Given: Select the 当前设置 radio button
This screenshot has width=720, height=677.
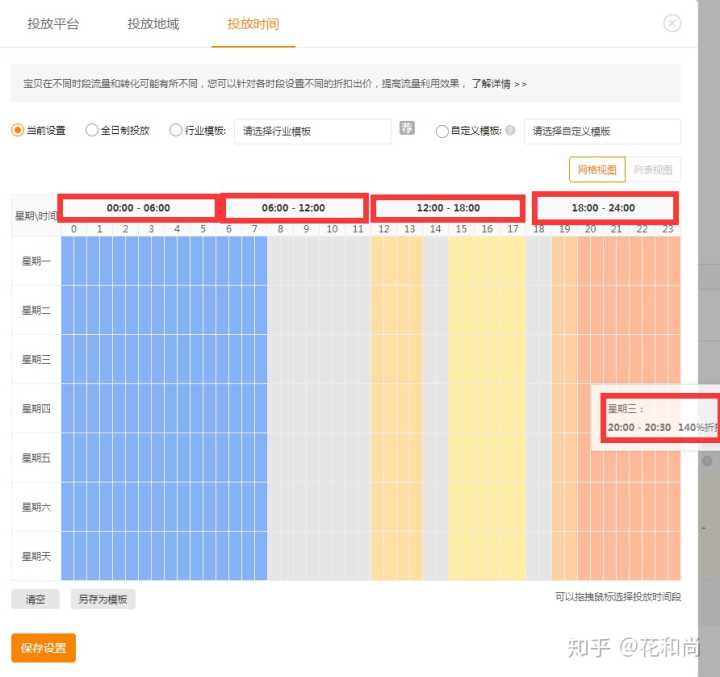Looking at the screenshot, I should [17, 130].
